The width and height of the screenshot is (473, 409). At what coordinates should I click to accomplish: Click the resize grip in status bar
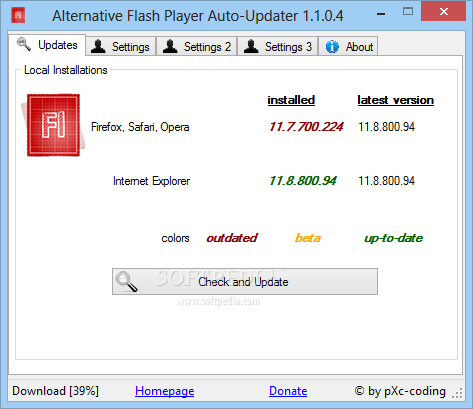[x=457, y=393]
